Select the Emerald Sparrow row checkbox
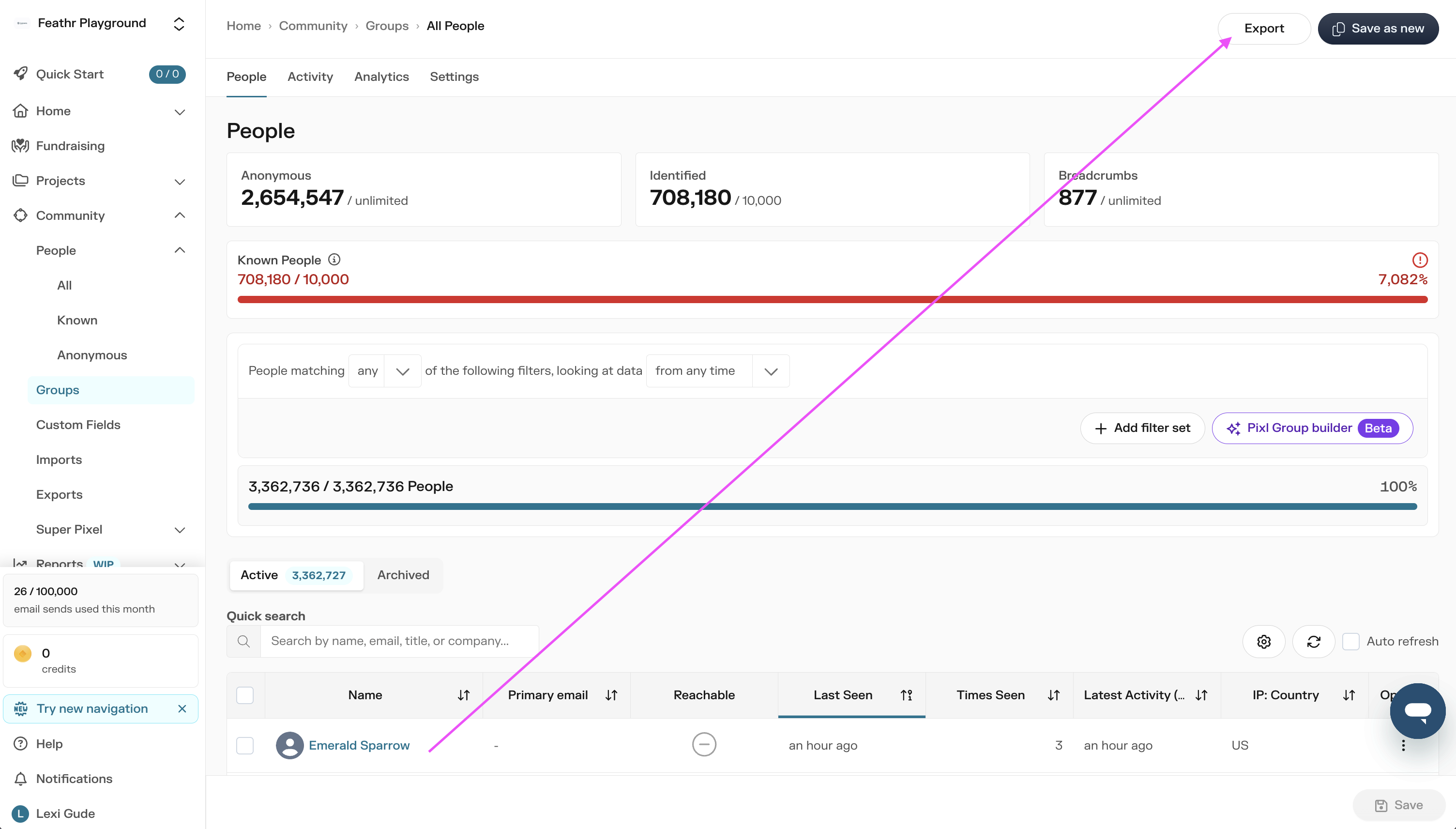1456x829 pixels. [244, 745]
